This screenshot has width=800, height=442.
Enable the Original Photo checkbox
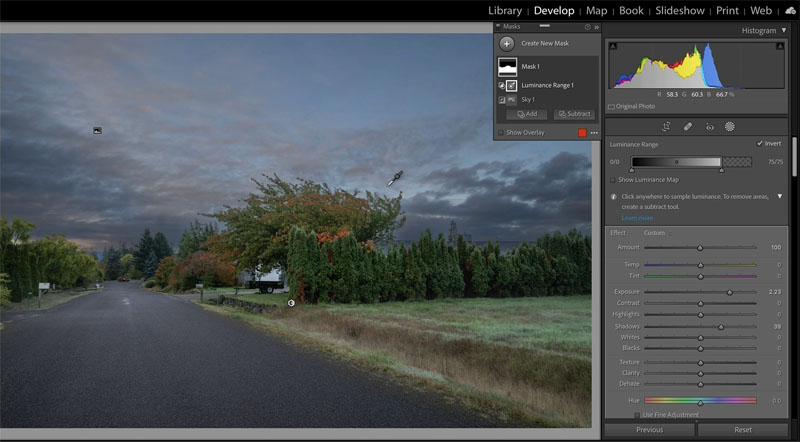point(611,107)
